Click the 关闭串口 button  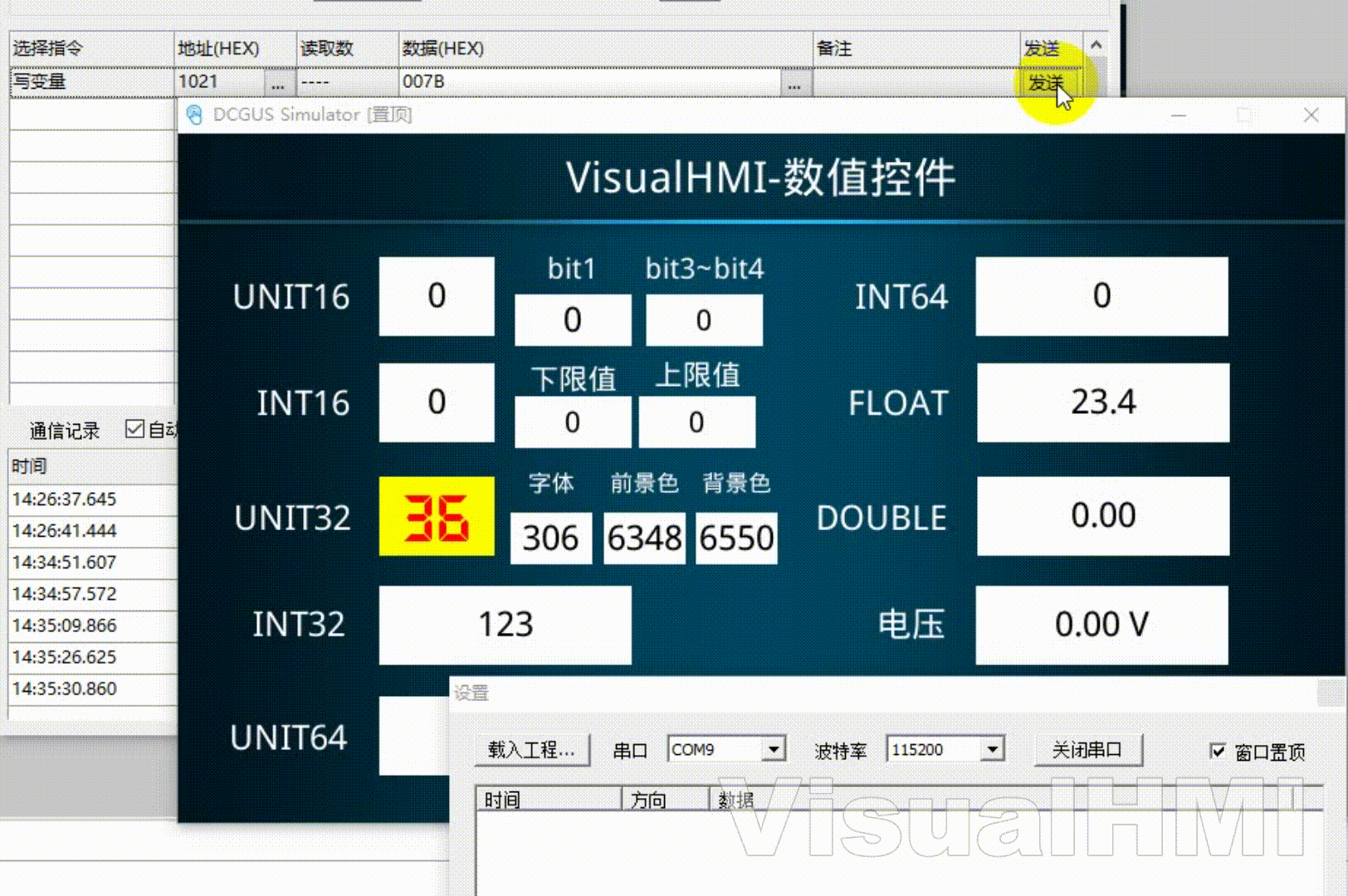1087,750
